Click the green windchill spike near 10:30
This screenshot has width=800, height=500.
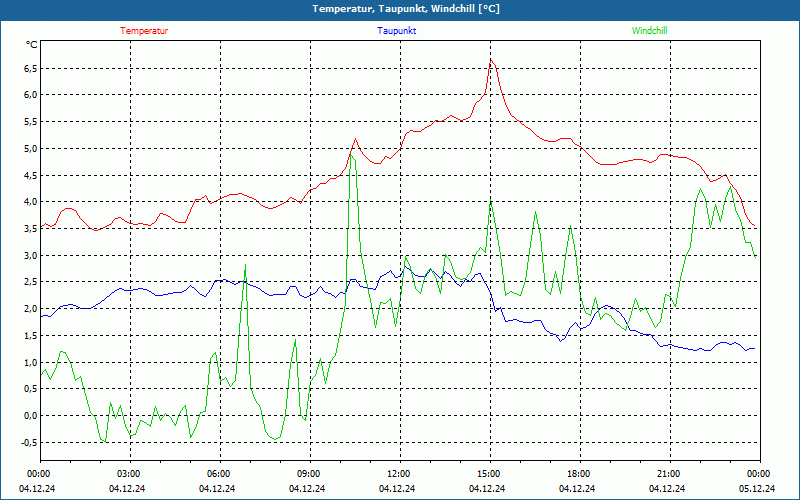[x=352, y=156]
